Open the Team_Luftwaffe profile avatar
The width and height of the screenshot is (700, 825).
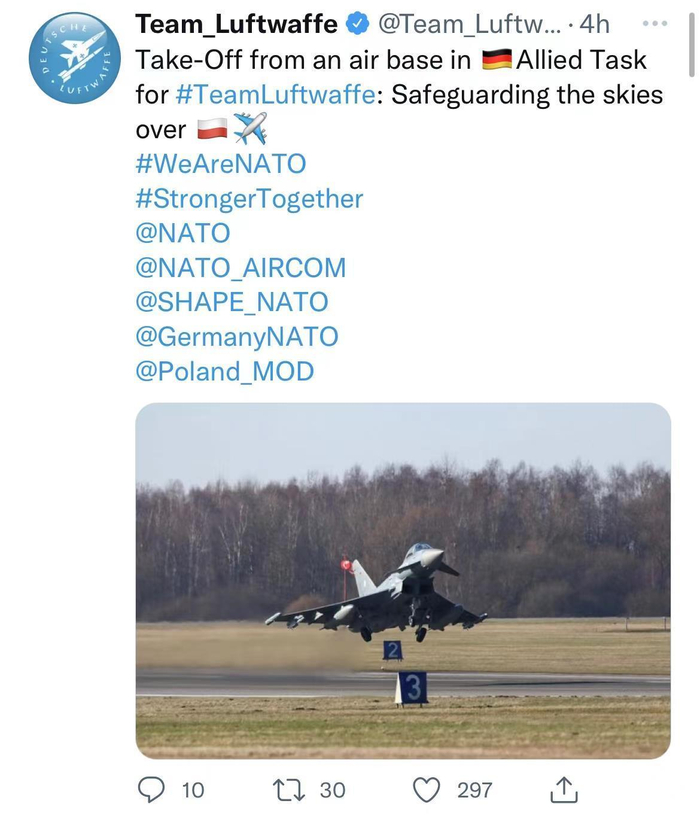click(75, 59)
